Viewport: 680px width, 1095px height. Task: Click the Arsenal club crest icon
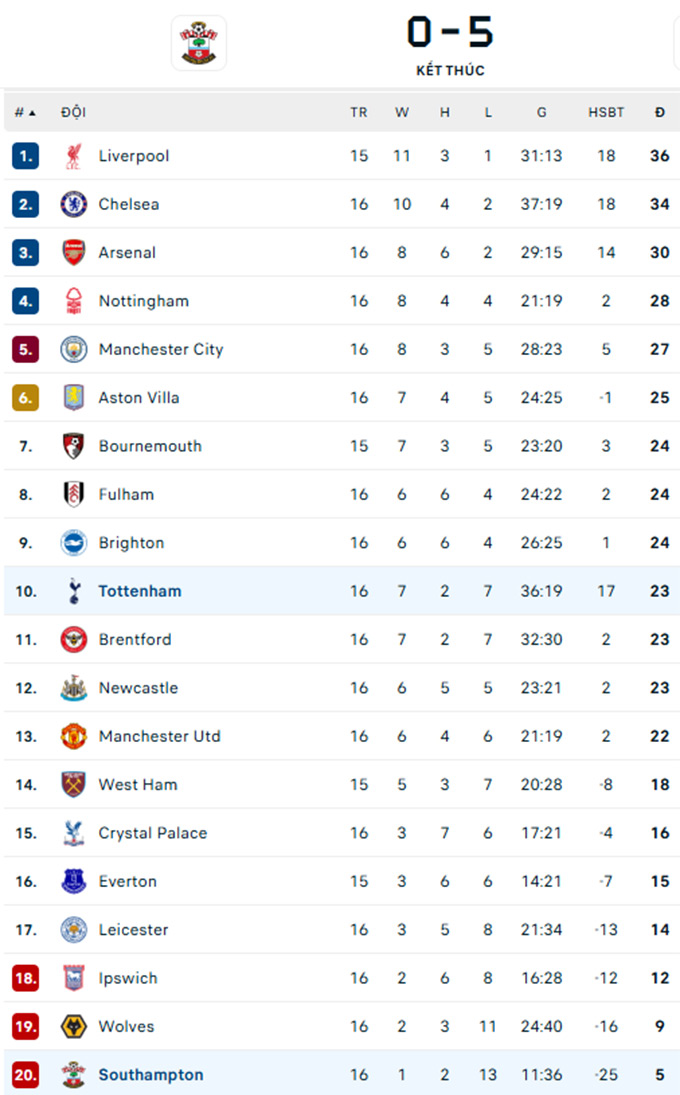73,252
